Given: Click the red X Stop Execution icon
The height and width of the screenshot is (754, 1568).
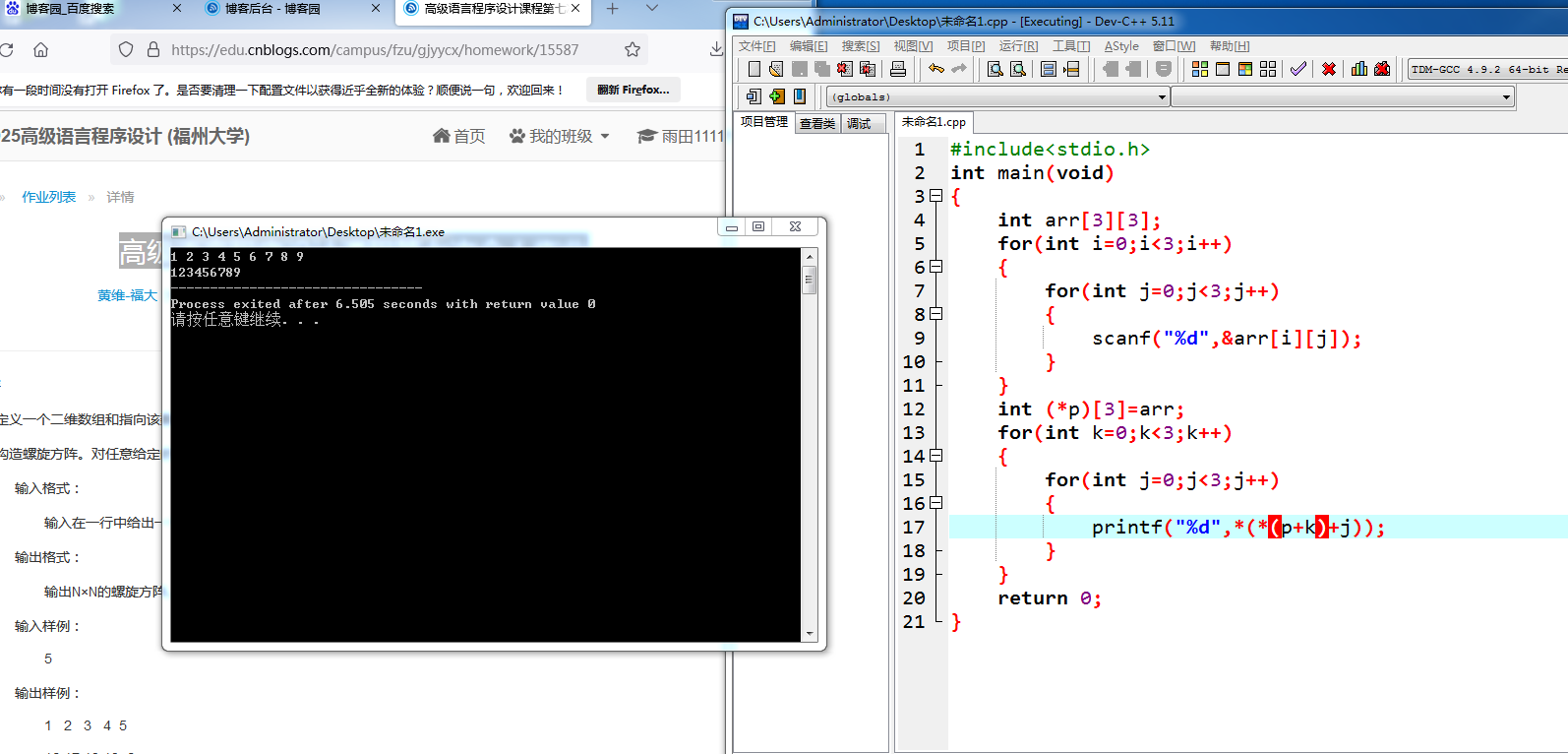Looking at the screenshot, I should (1329, 69).
